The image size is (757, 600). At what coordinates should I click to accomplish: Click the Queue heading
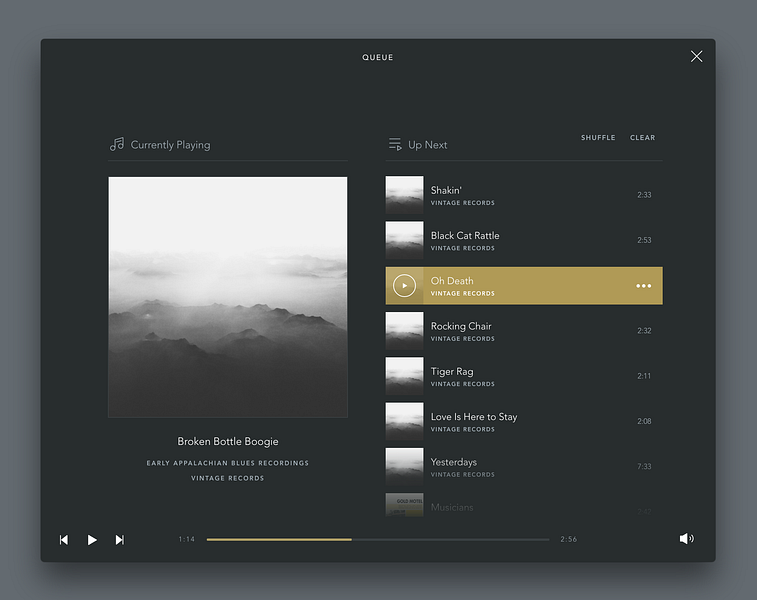click(x=378, y=57)
